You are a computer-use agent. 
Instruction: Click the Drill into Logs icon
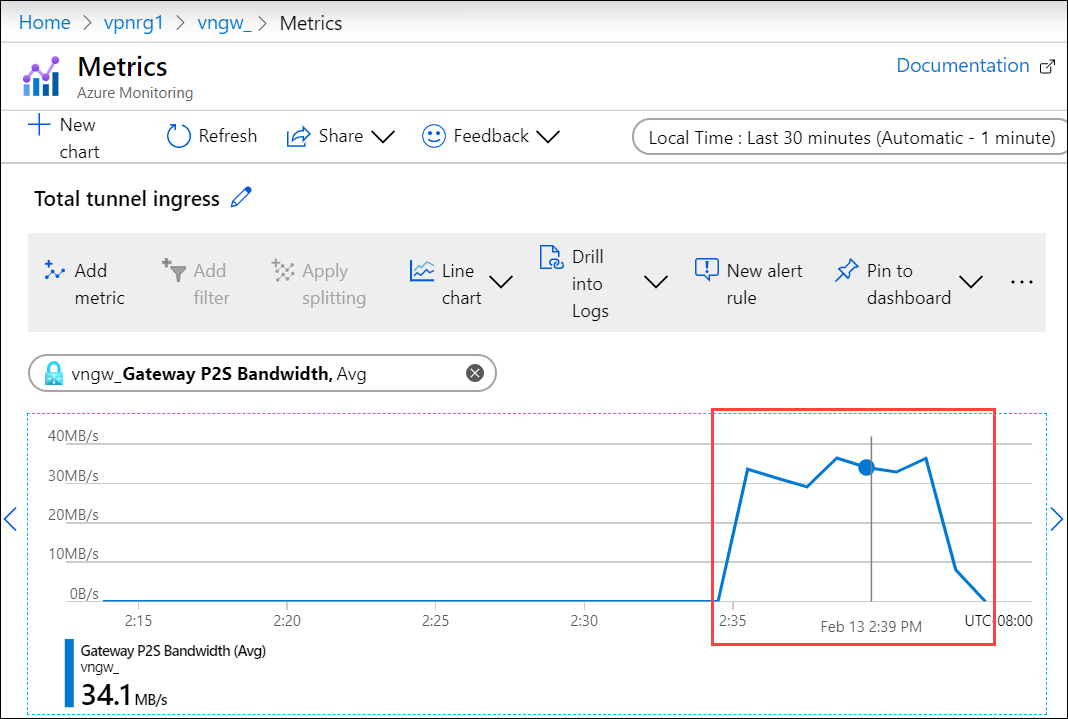click(551, 257)
